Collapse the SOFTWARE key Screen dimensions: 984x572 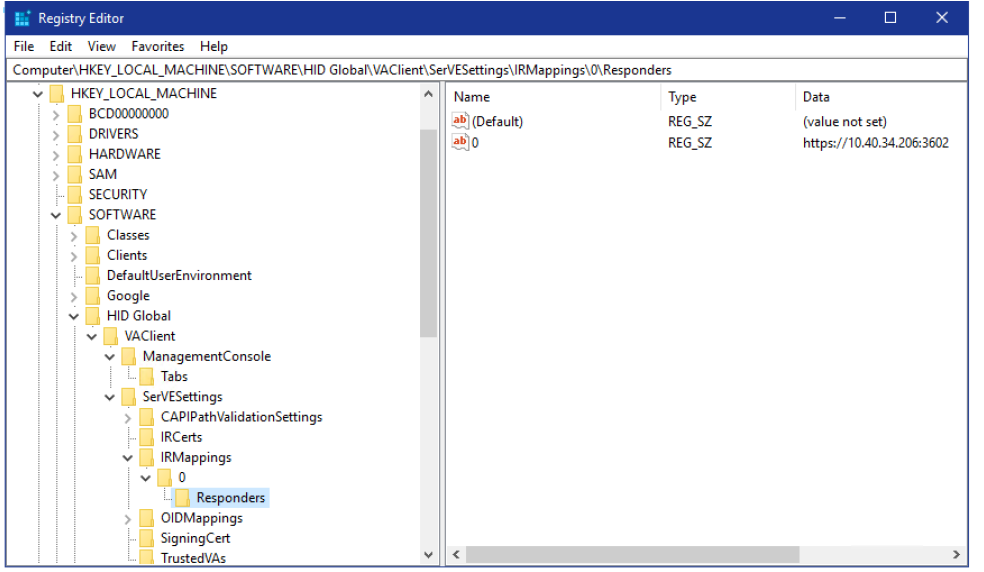coord(56,215)
